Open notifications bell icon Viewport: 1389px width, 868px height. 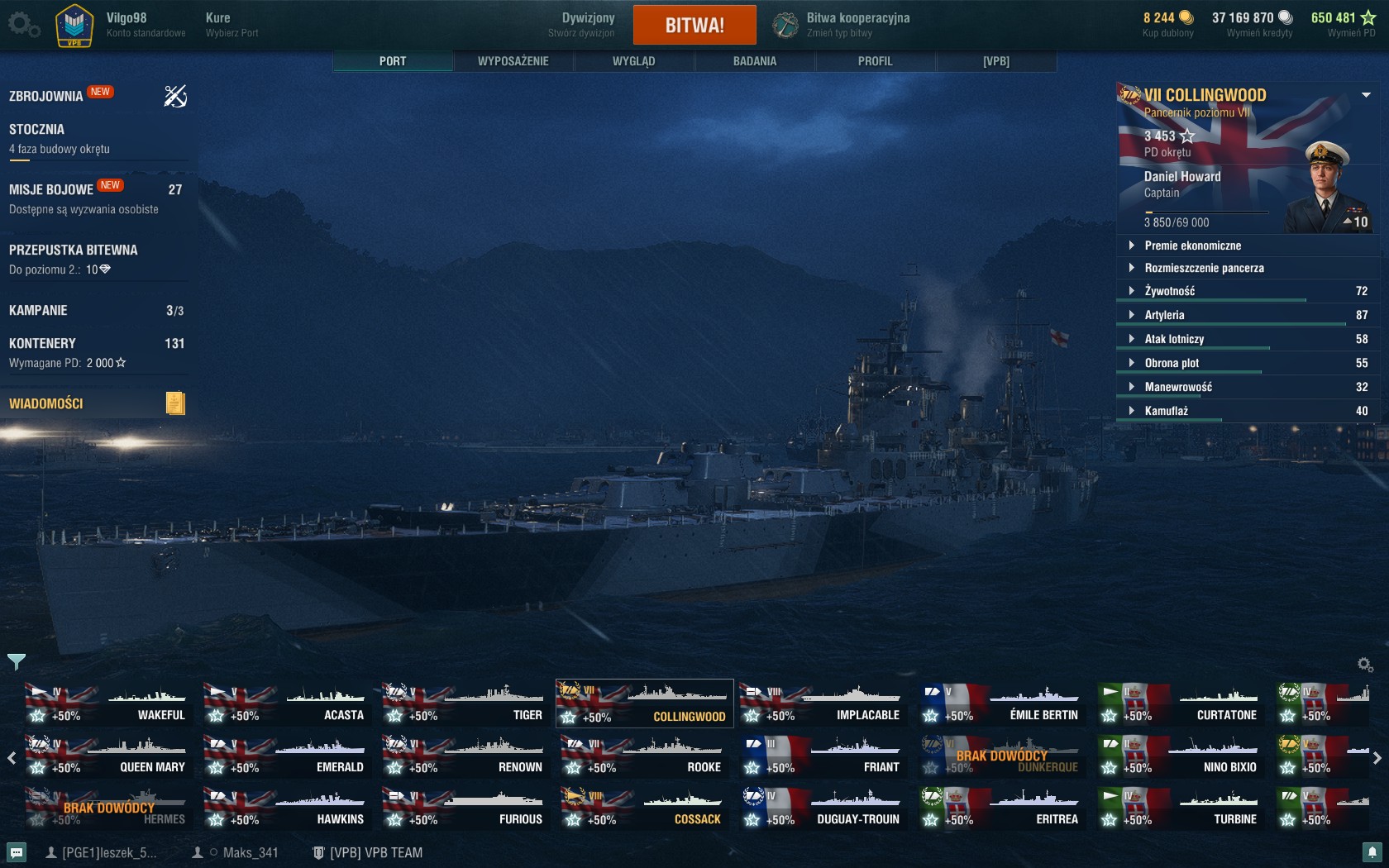(1372, 852)
